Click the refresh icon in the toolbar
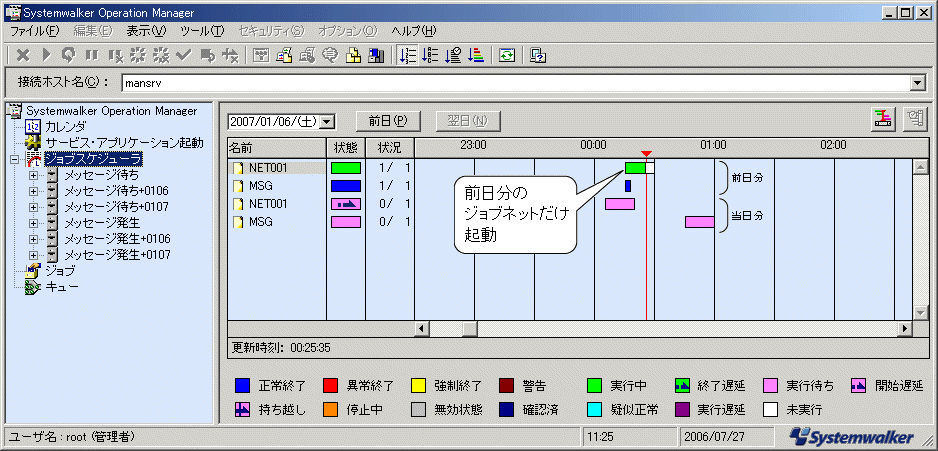The image size is (938, 451). 507,55
